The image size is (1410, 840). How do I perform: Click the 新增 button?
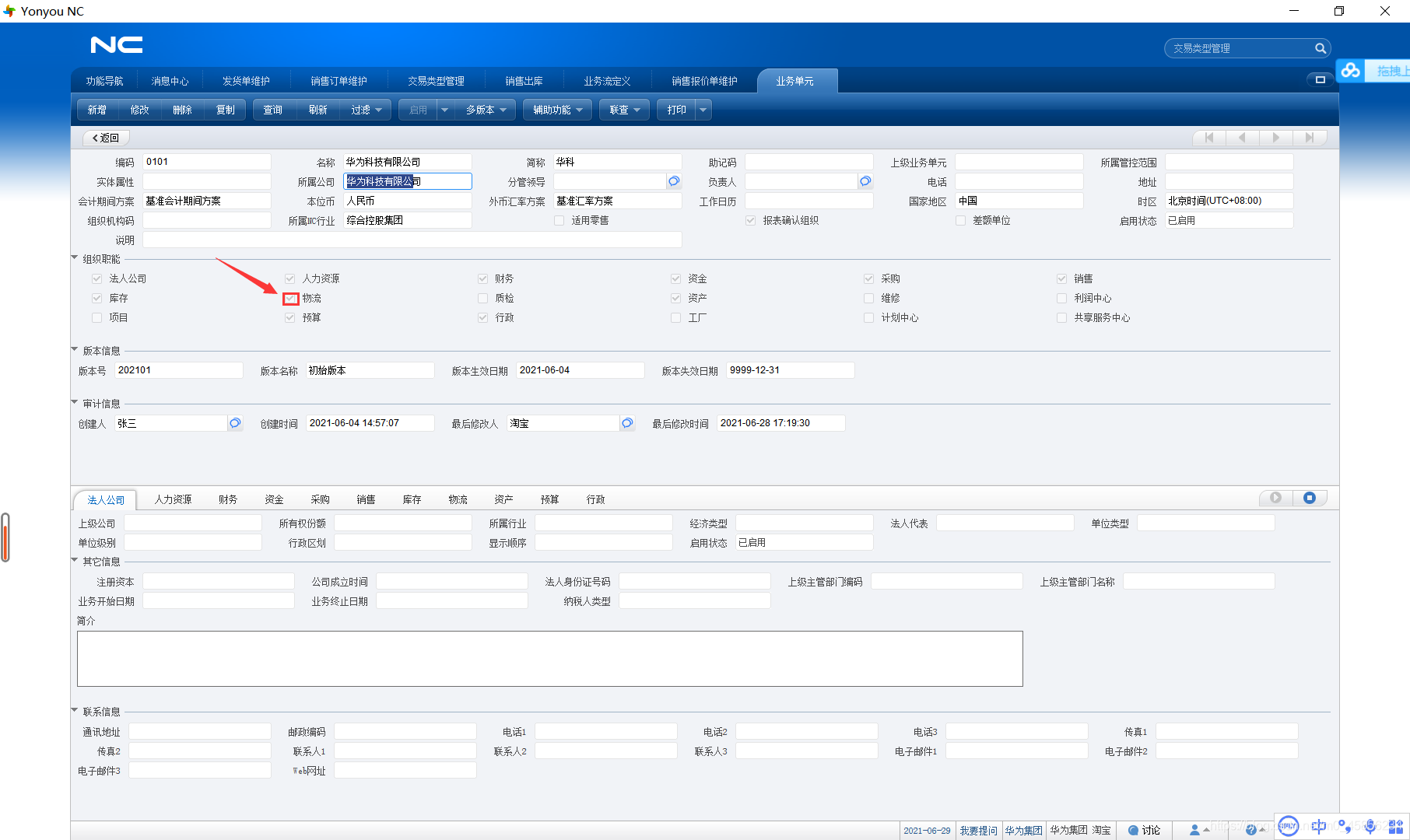97,110
